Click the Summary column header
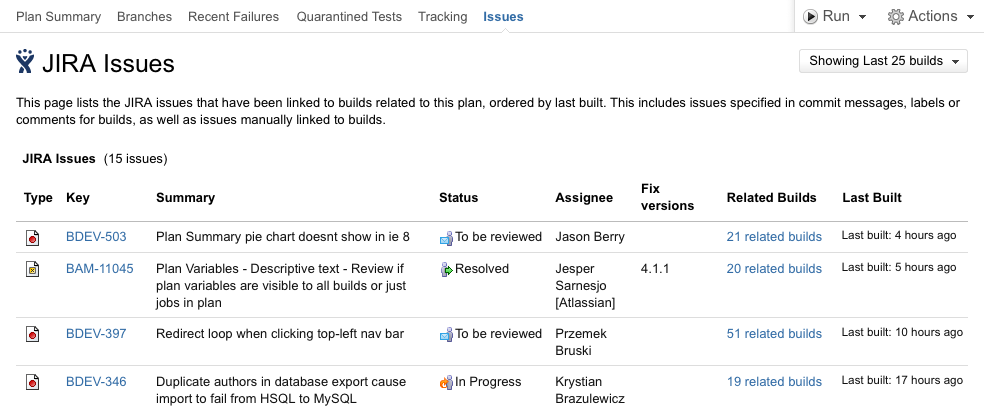This screenshot has width=984, height=413. pos(185,198)
